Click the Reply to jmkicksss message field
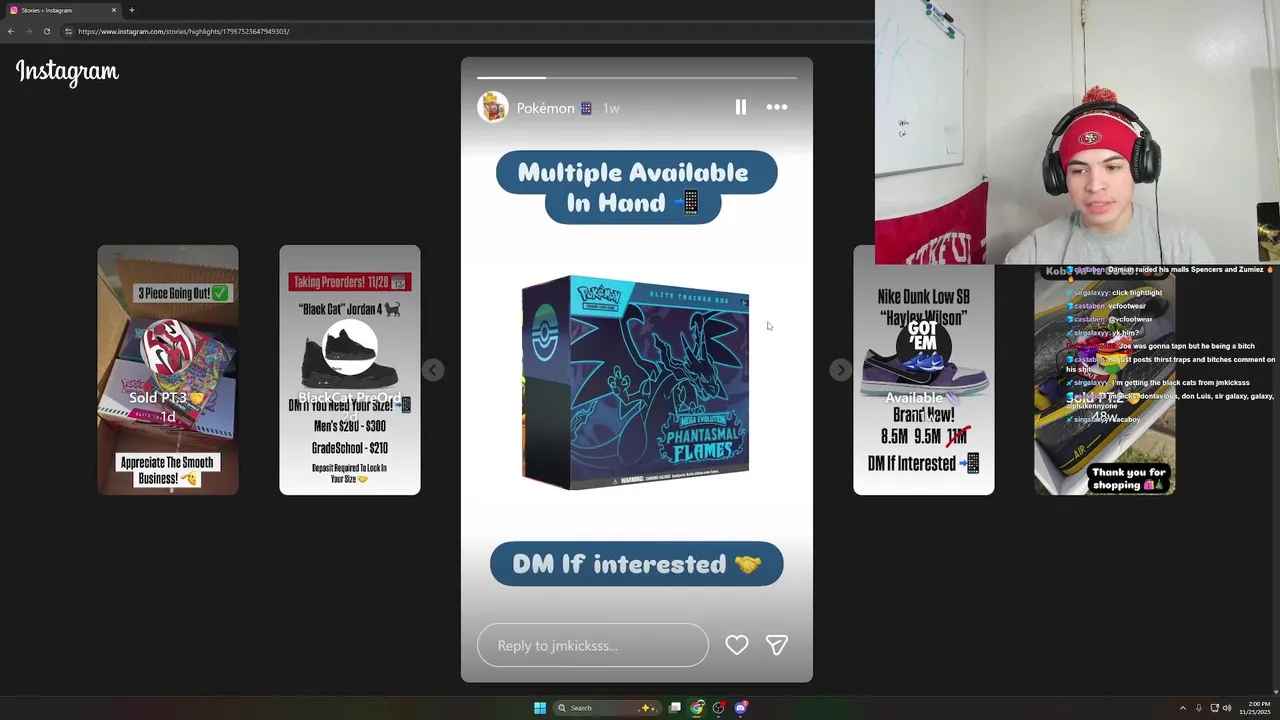This screenshot has height=720, width=1280. (593, 645)
